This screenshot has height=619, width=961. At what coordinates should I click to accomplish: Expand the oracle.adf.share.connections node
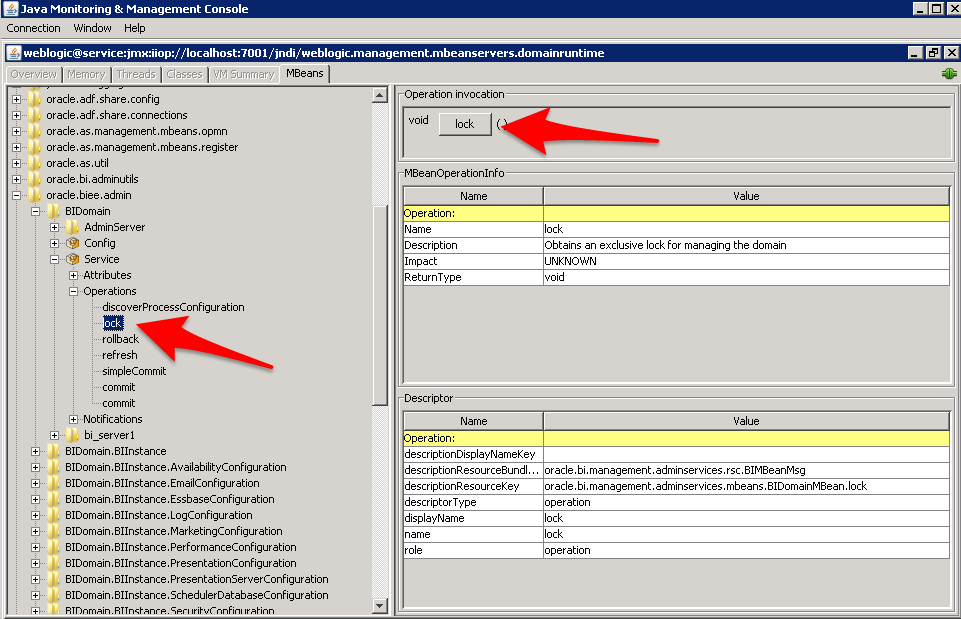[x=17, y=115]
